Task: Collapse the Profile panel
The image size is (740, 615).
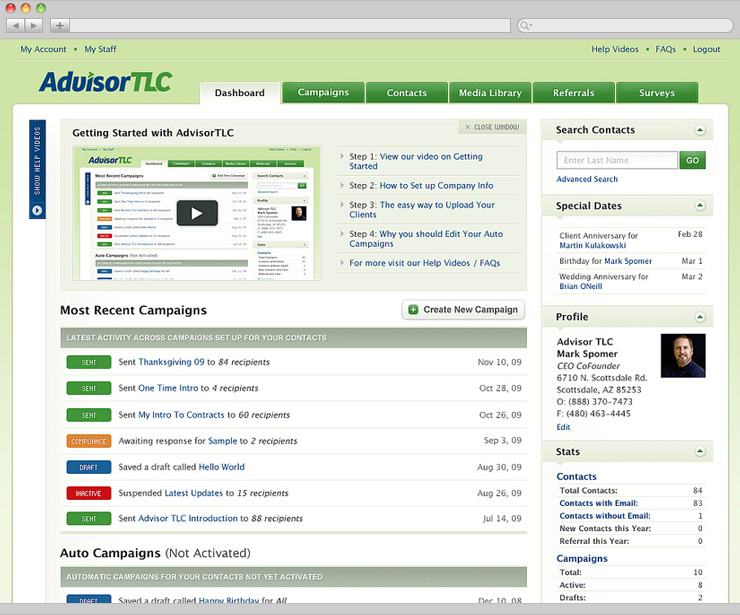Action: point(700,317)
